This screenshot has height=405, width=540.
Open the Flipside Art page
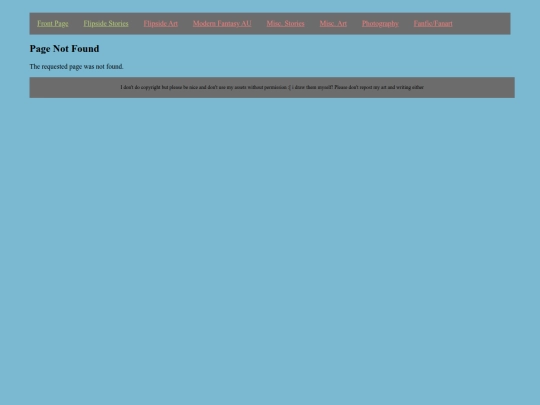click(x=160, y=23)
